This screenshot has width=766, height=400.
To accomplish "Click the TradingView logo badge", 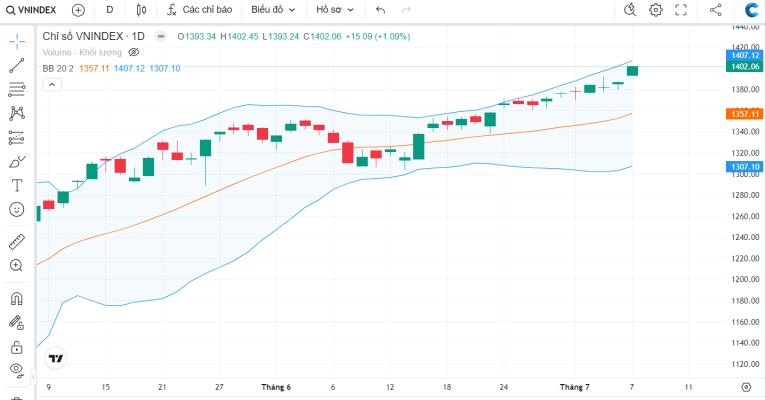I will (x=56, y=358).
